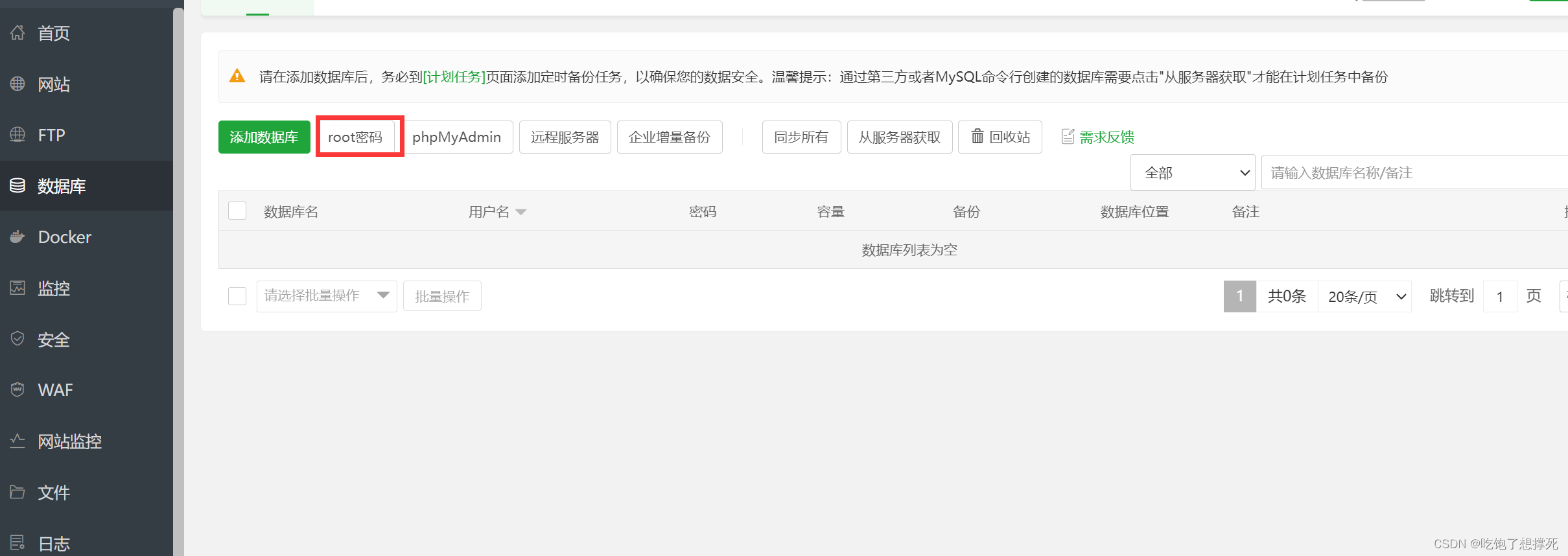Click the shield icon beside 安全

pos(18,339)
